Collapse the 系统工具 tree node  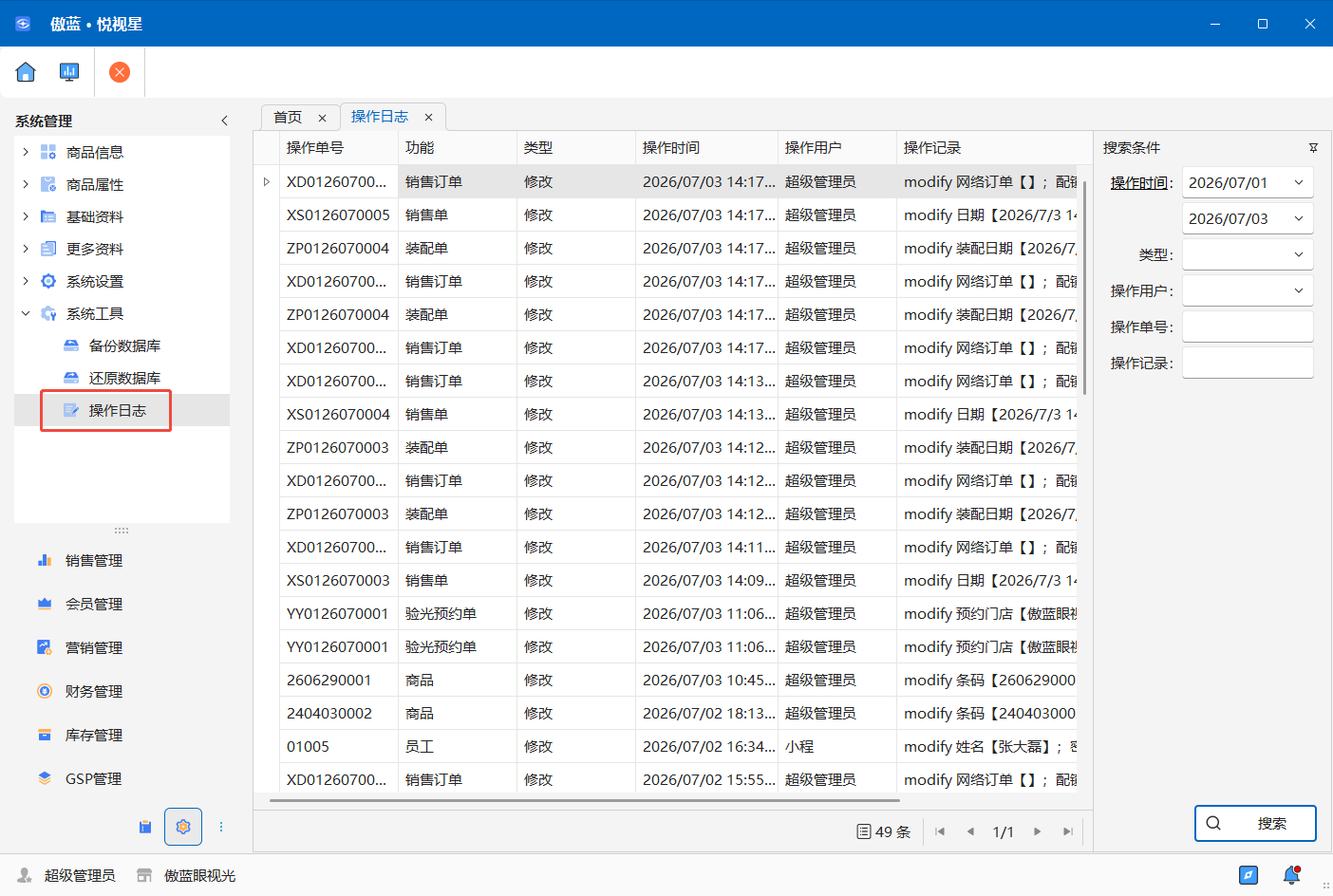[26, 313]
